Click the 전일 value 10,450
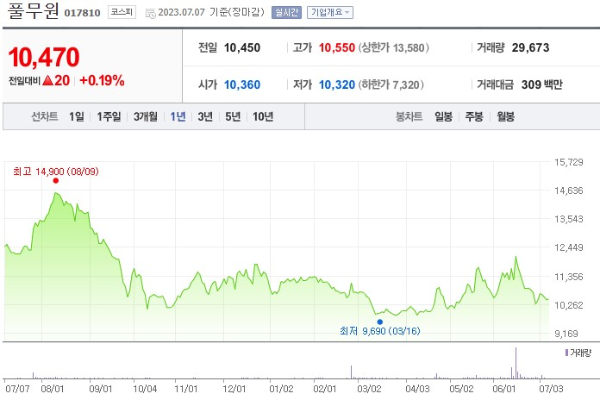The image size is (600, 409). [242, 48]
